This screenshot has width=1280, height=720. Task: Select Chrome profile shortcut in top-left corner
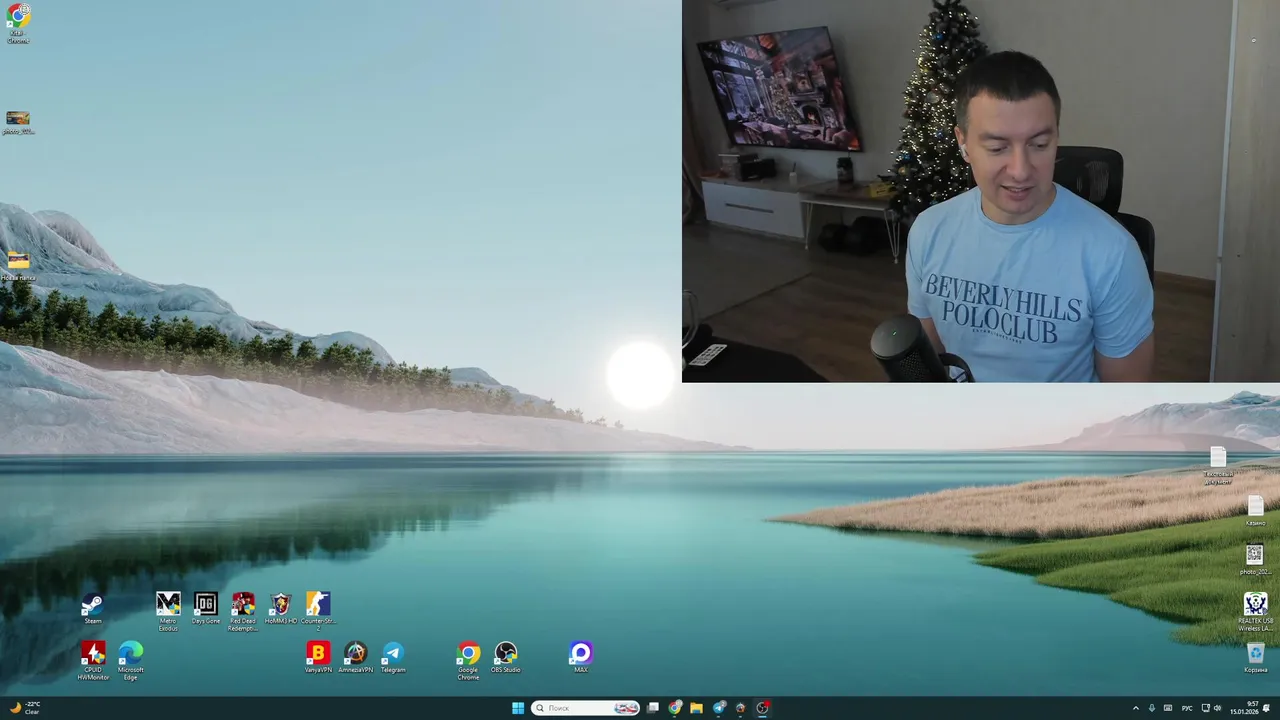point(18,24)
